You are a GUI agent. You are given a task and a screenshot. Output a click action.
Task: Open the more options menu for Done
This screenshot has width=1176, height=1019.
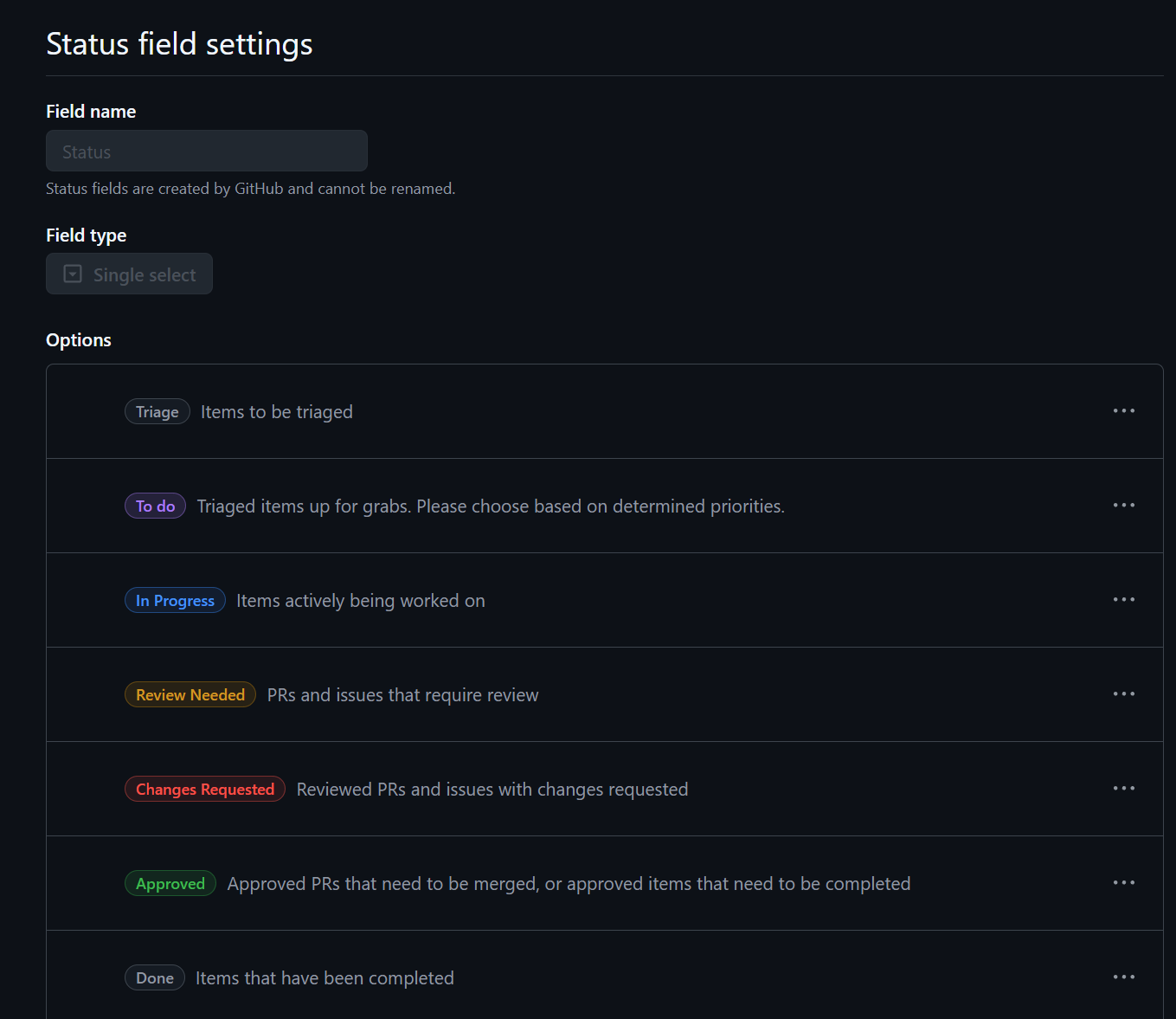pyautogui.click(x=1123, y=977)
